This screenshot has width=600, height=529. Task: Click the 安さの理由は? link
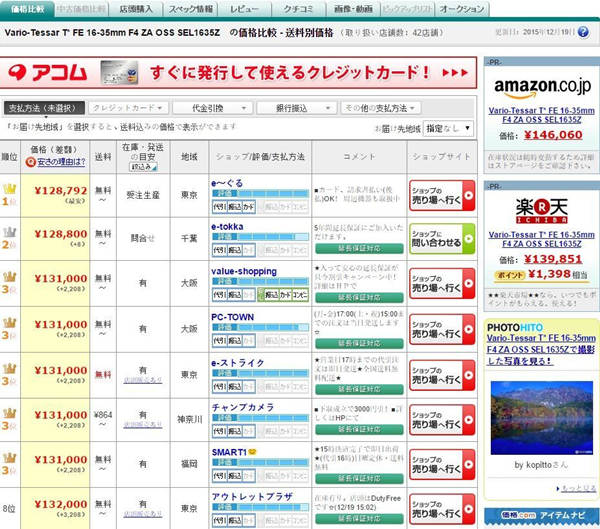(x=61, y=162)
